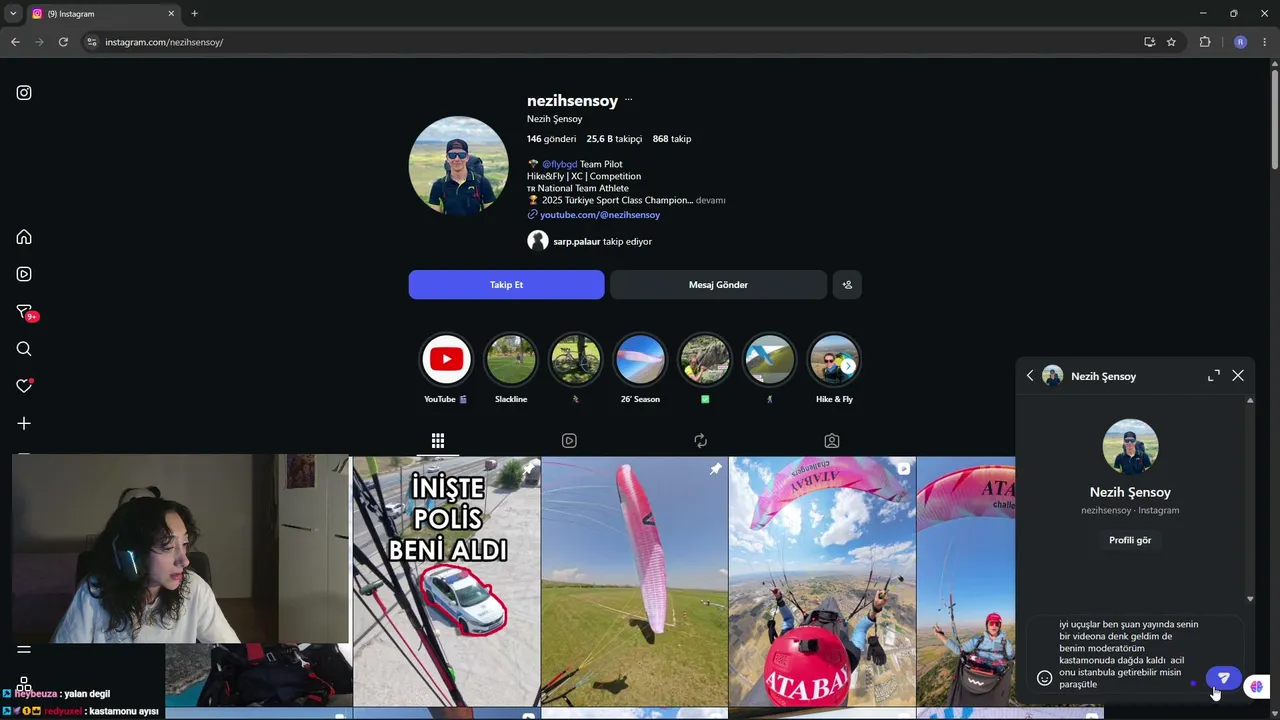Viewport: 1280px width, 720px height.
Task: Open Search in the Instagram sidebar
Action: pos(24,349)
